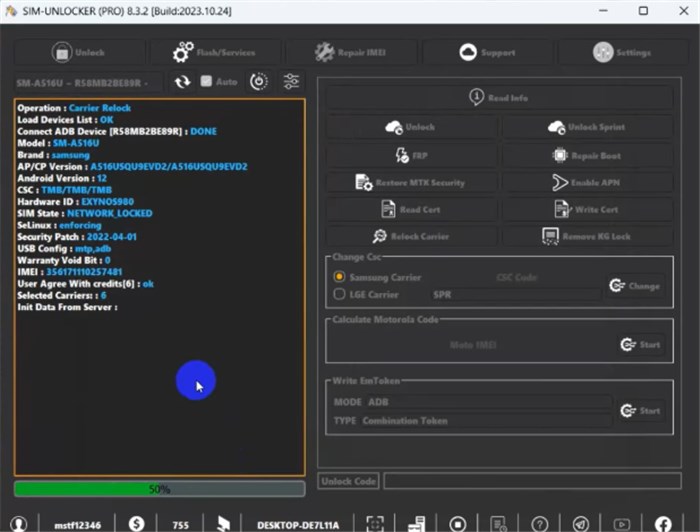
Task: Select the LGE Carrier radio button
Action: point(340,294)
